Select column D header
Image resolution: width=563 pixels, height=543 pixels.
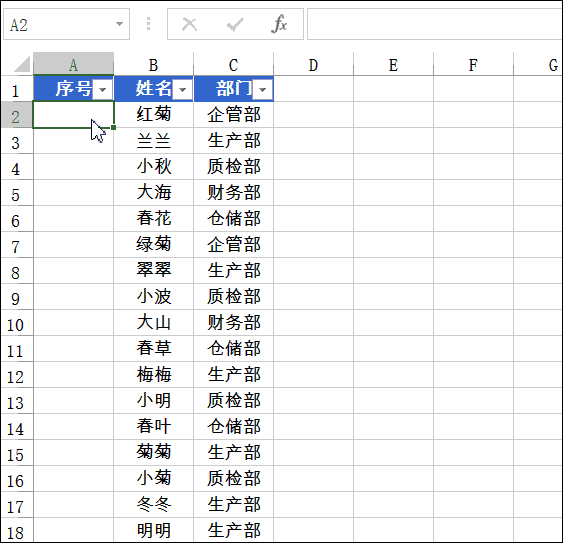coord(313,64)
